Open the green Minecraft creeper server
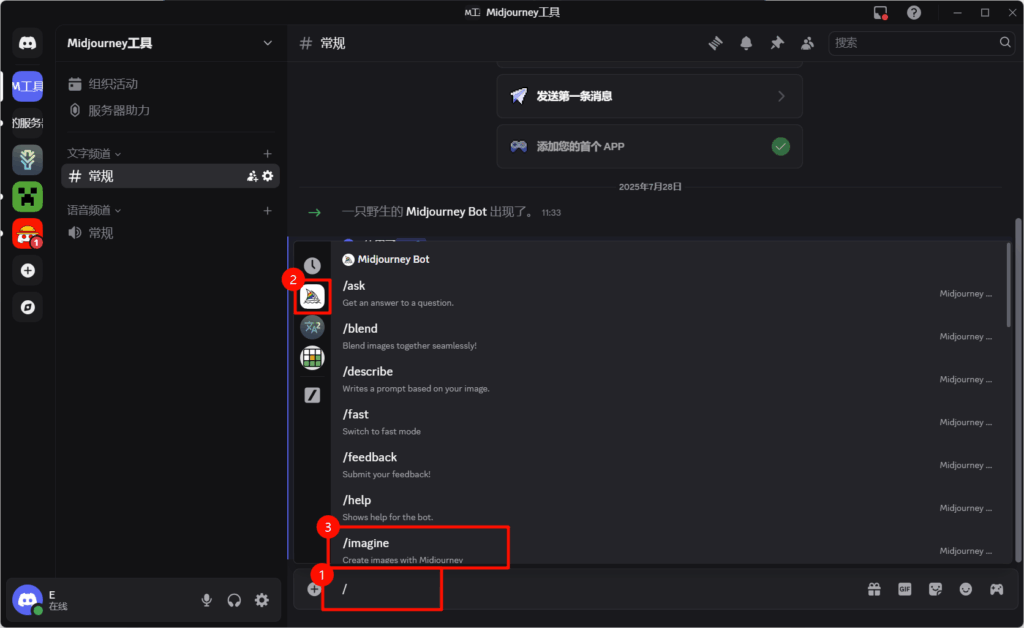This screenshot has width=1024, height=628. coord(27,196)
